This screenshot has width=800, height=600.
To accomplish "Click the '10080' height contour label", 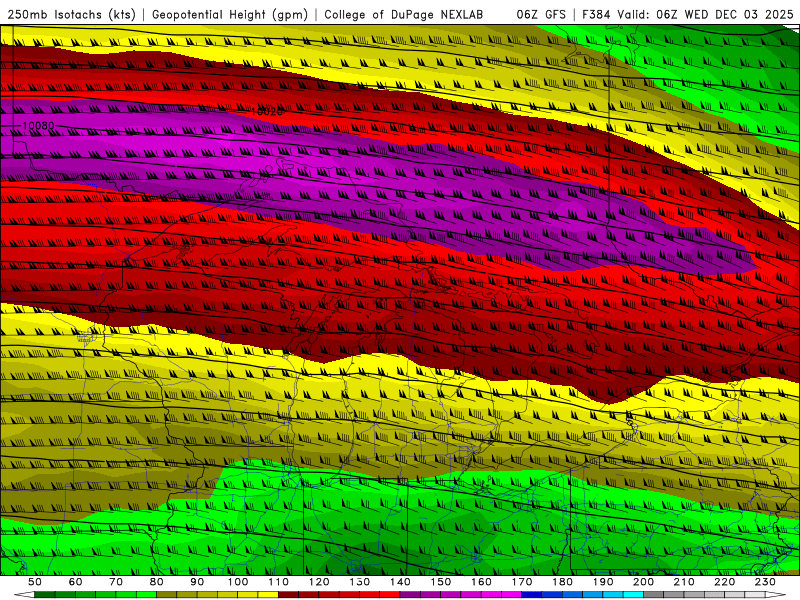I will coord(38,126).
